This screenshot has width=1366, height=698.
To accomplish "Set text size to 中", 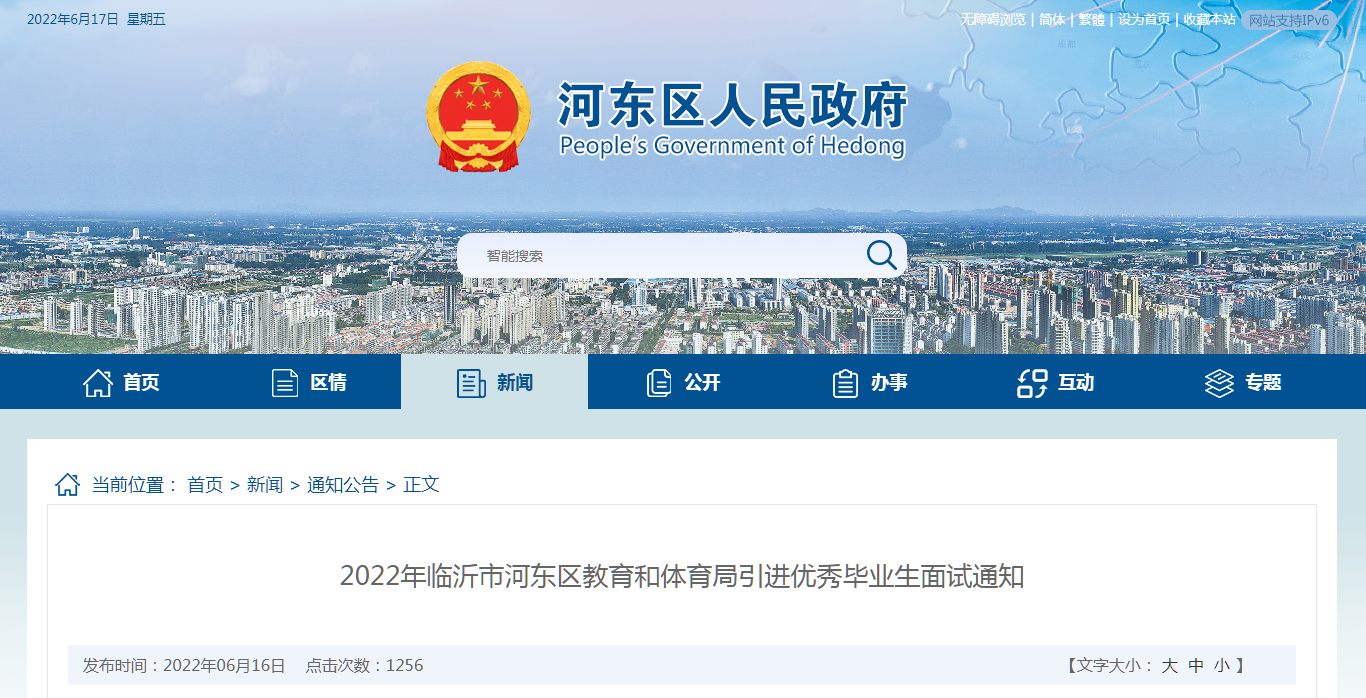I will pos(1196,665).
